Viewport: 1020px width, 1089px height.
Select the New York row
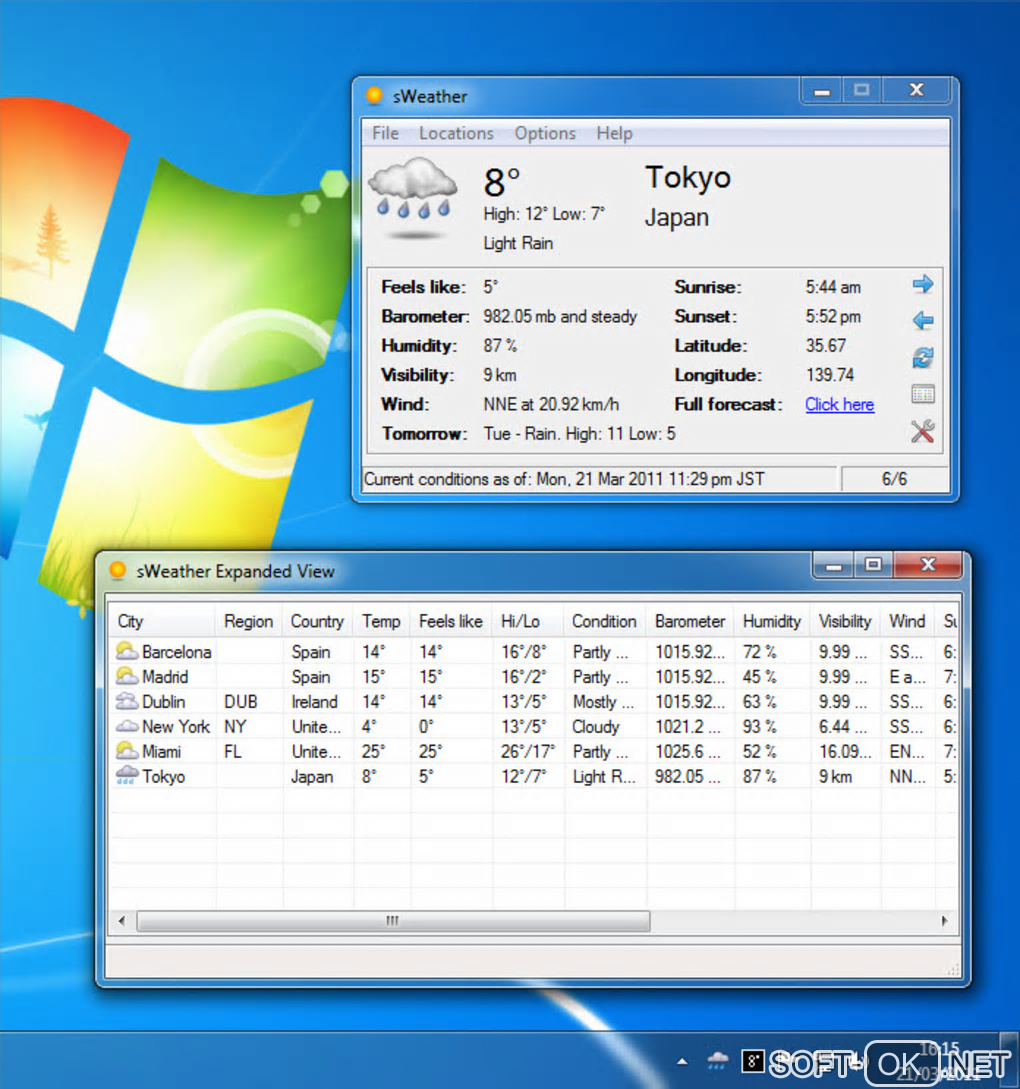tap(176, 727)
